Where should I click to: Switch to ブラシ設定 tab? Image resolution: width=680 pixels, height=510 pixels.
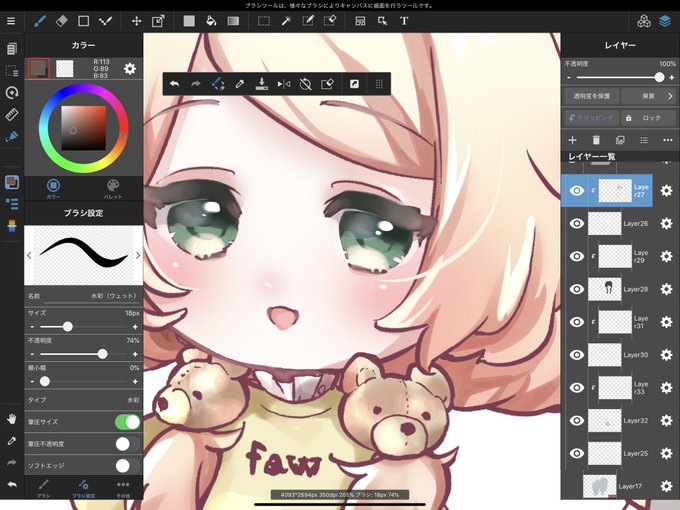click(83, 488)
